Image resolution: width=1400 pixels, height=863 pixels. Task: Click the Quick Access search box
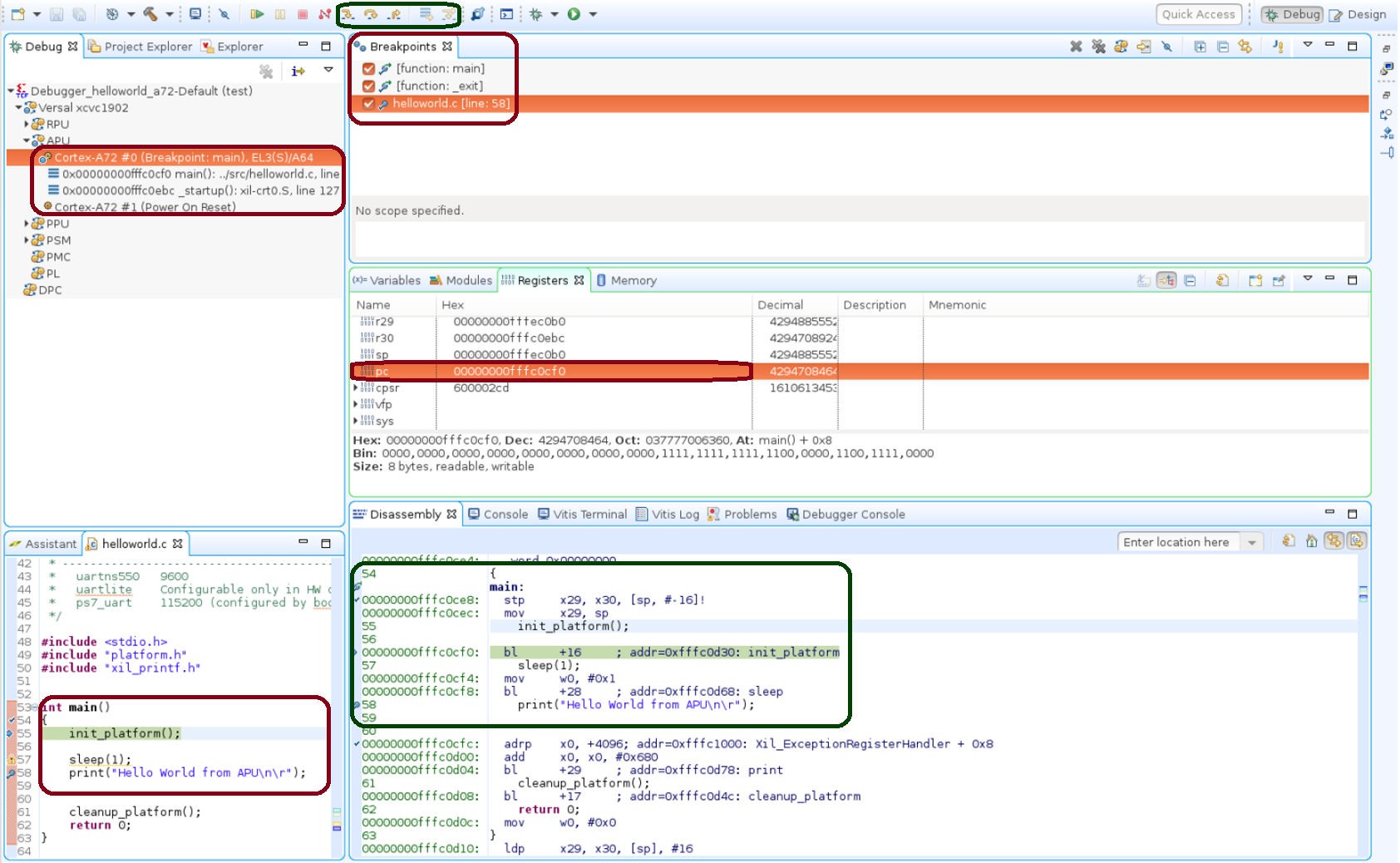1198,14
